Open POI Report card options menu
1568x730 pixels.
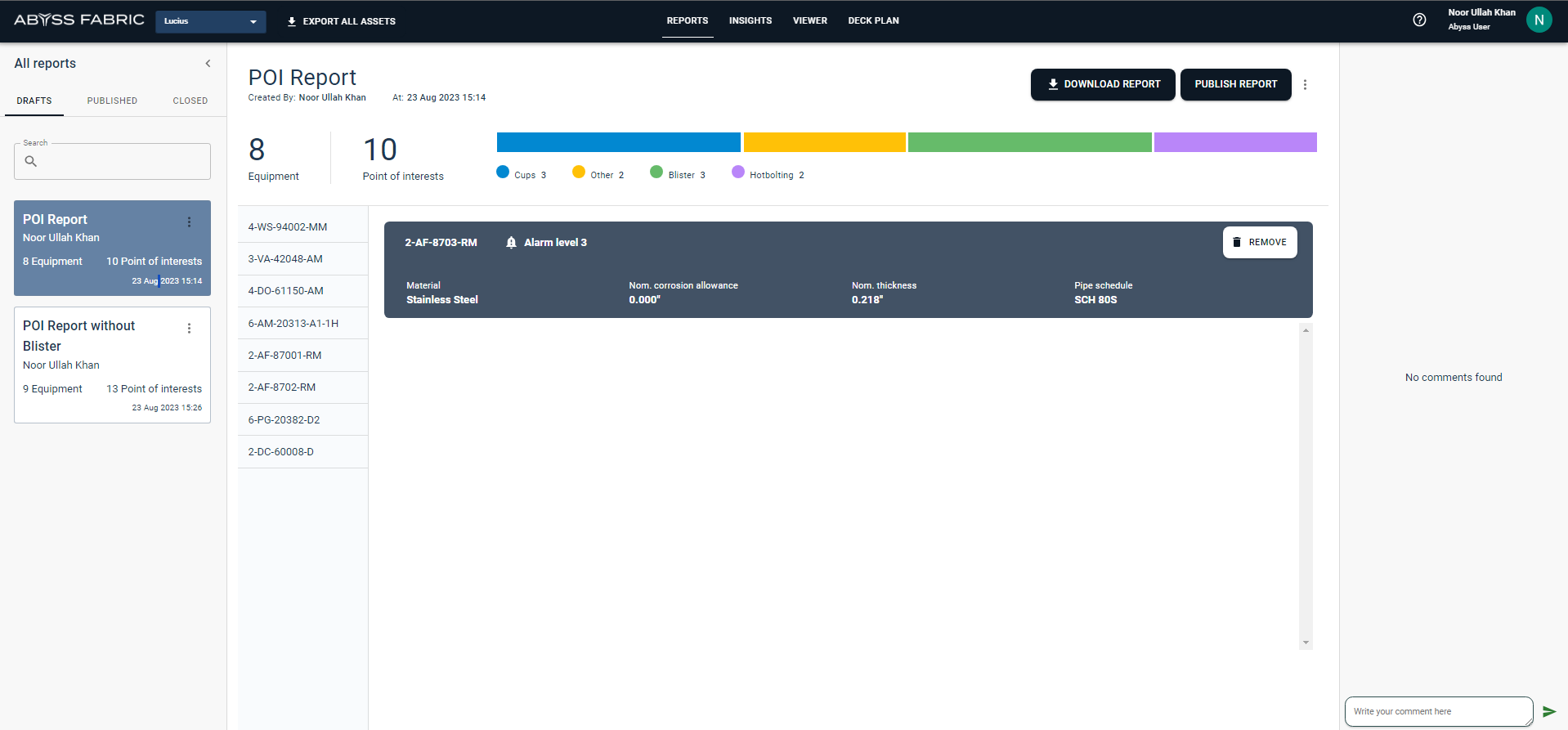(x=189, y=222)
